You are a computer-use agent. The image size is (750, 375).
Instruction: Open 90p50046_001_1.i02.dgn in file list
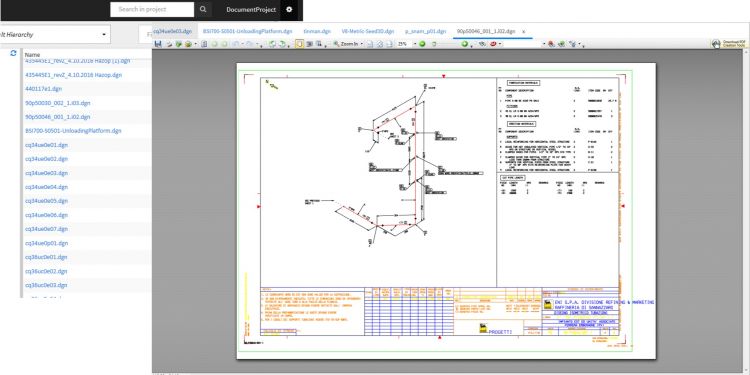tap(57, 117)
